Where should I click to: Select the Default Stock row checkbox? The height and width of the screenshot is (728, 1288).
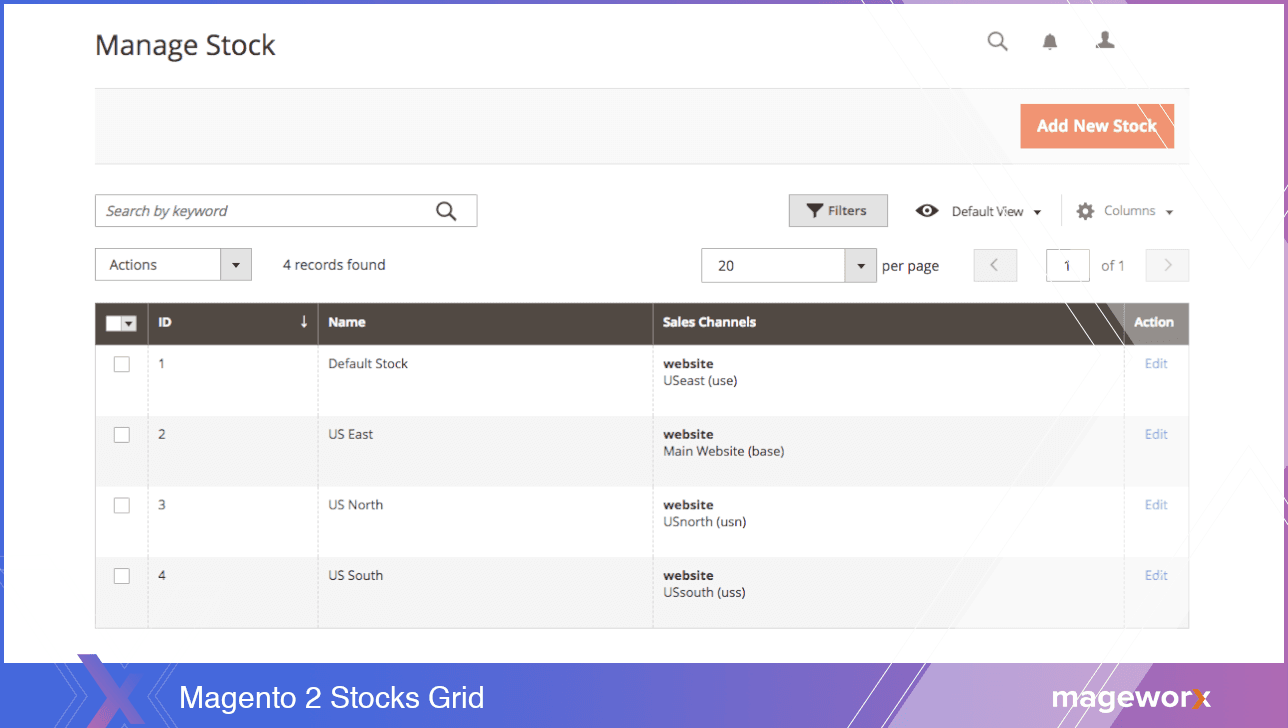click(122, 364)
